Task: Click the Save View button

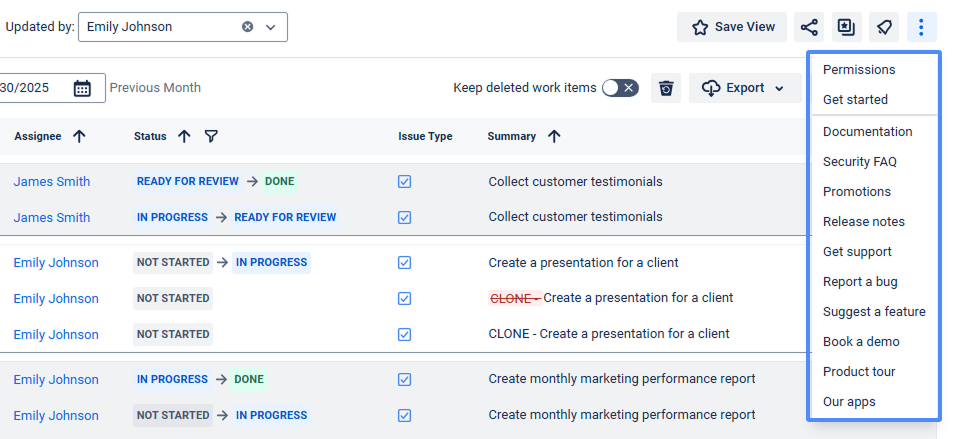Action: click(732, 27)
